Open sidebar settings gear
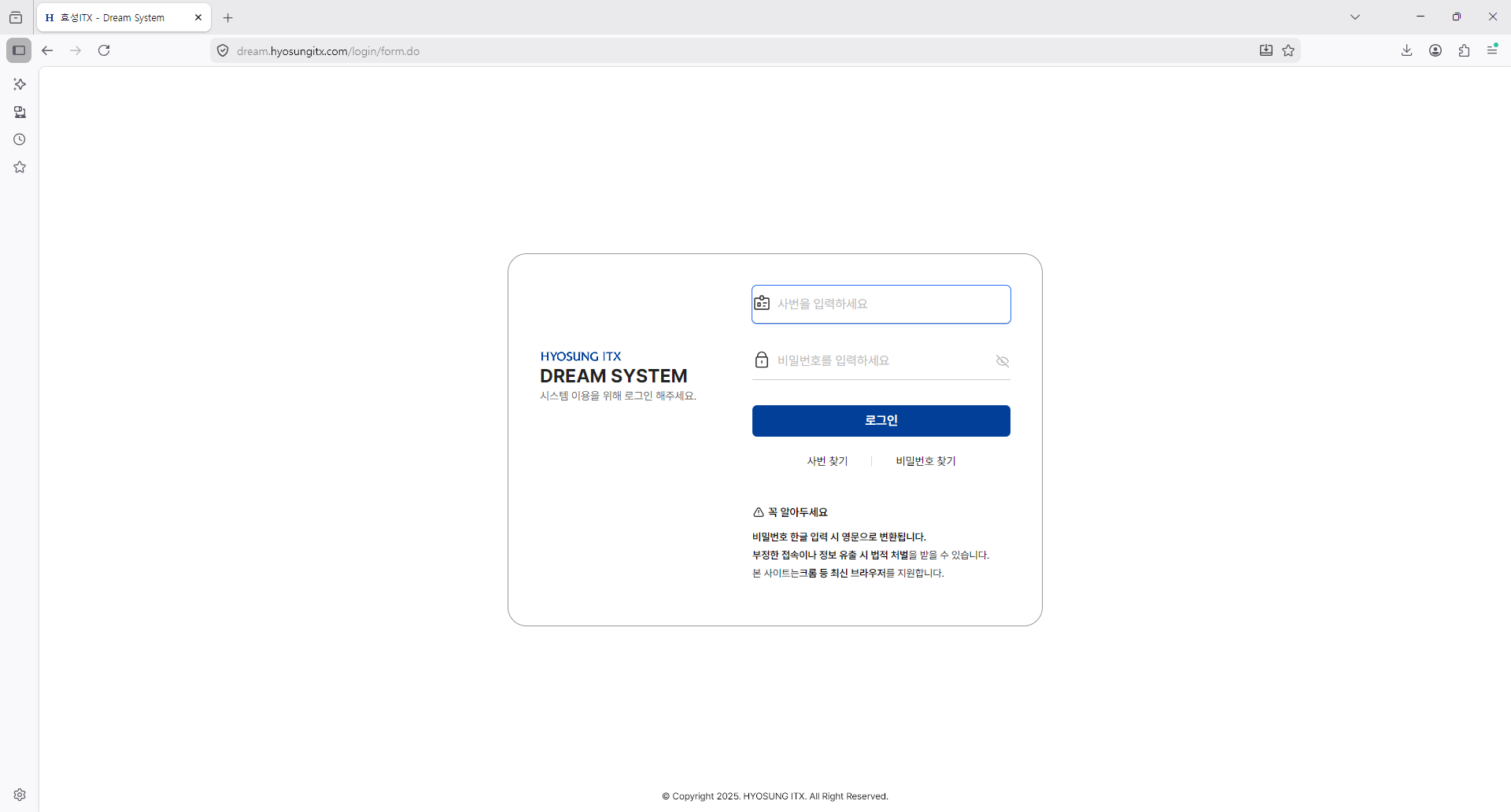This screenshot has width=1511, height=812. click(x=20, y=795)
